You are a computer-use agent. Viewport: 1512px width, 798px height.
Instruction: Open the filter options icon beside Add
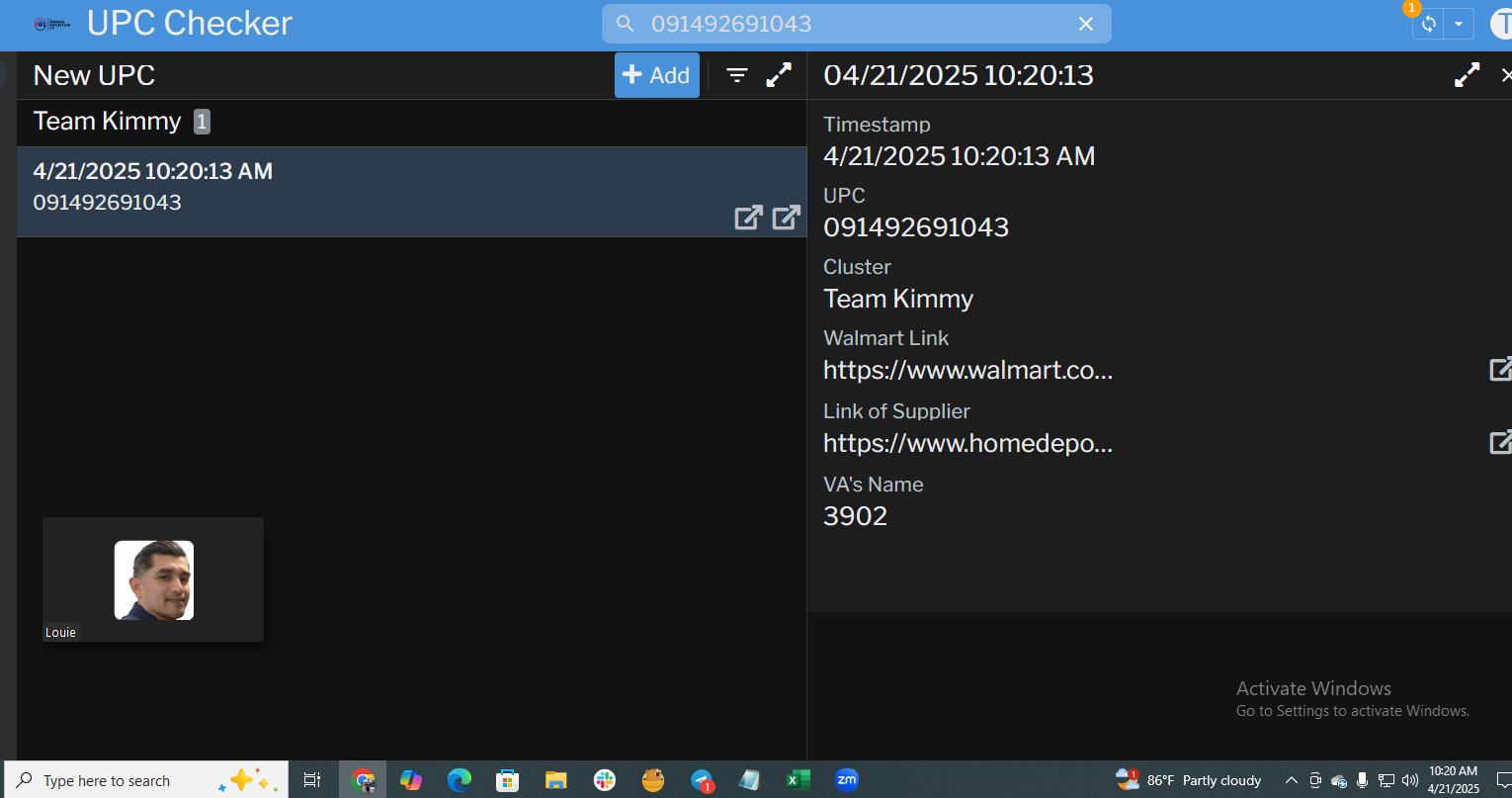tap(737, 75)
